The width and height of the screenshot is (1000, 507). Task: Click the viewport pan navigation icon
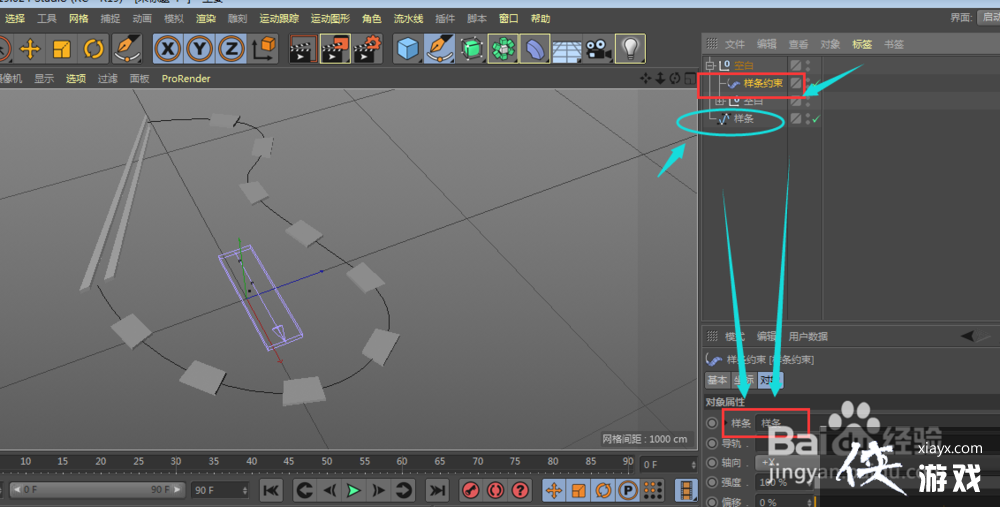click(645, 78)
